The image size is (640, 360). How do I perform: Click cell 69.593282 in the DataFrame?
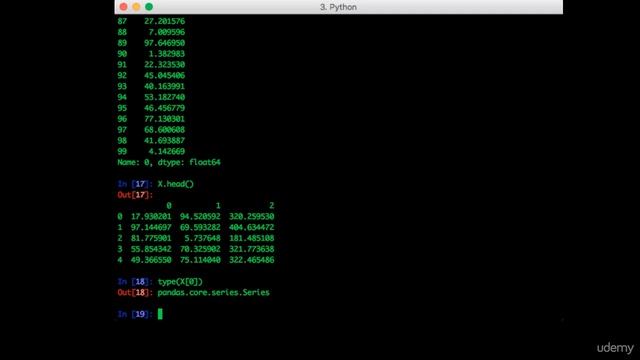200,227
